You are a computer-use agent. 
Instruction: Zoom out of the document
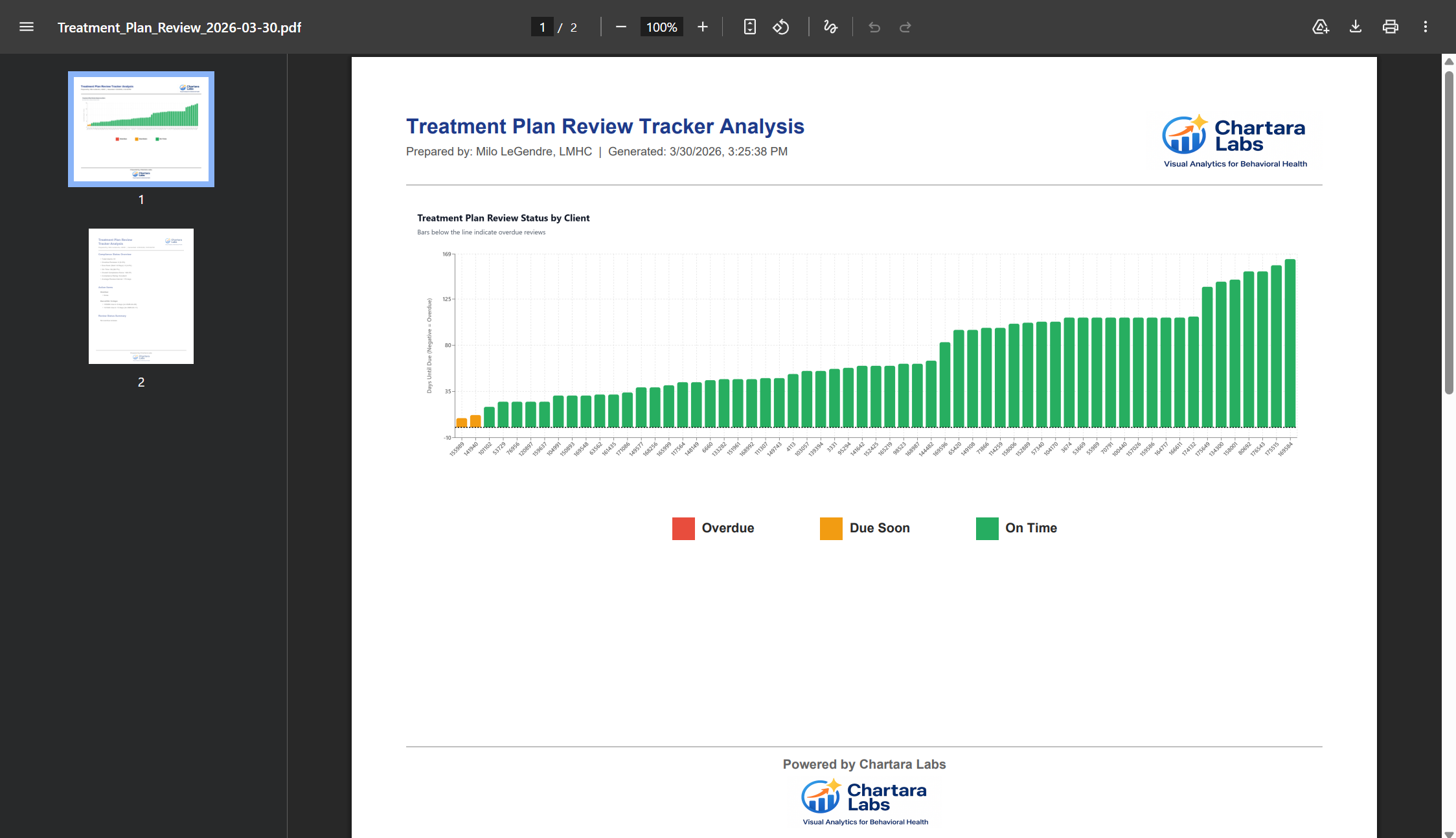point(620,27)
